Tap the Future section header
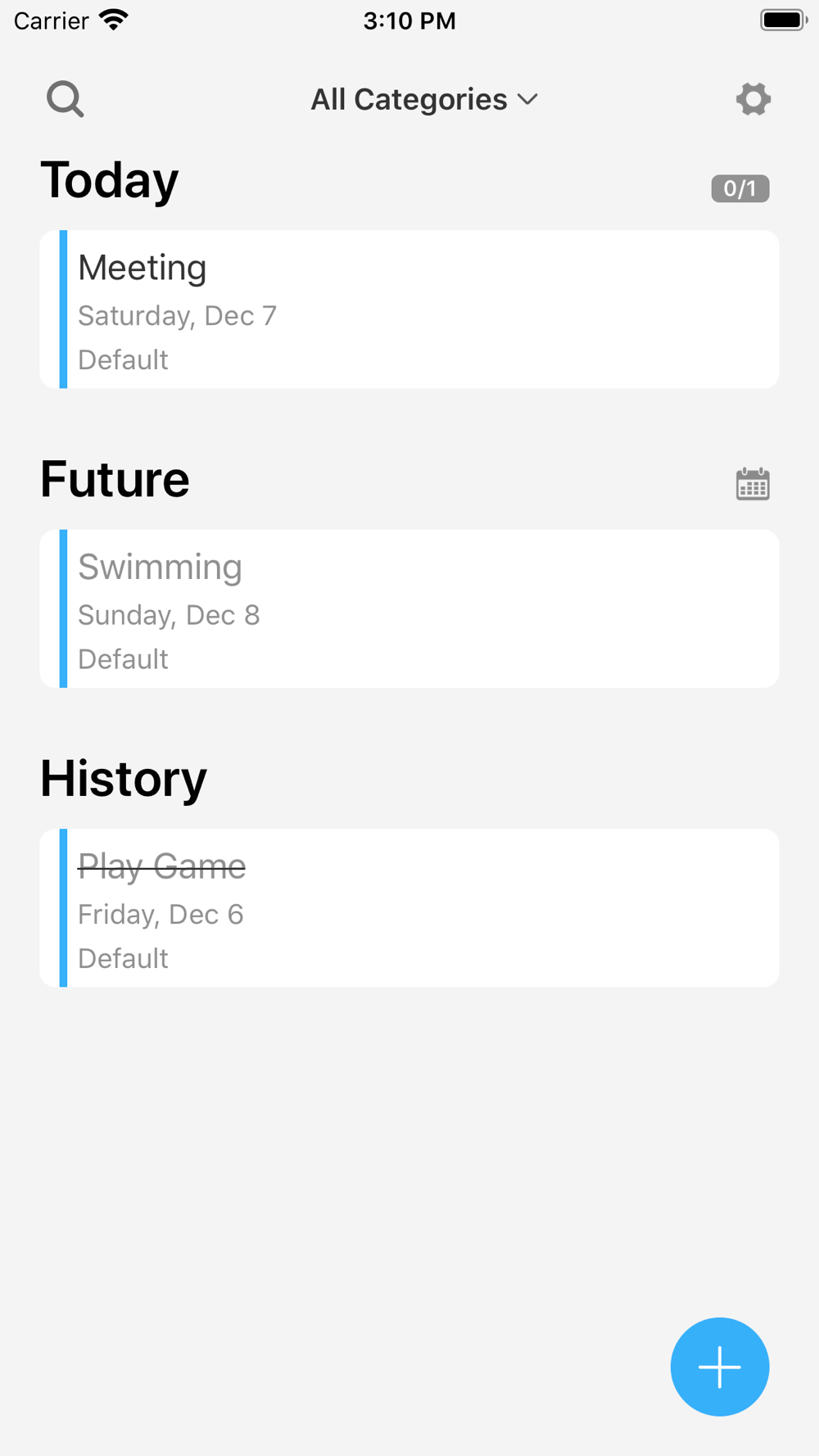819x1456 pixels. pos(115,479)
